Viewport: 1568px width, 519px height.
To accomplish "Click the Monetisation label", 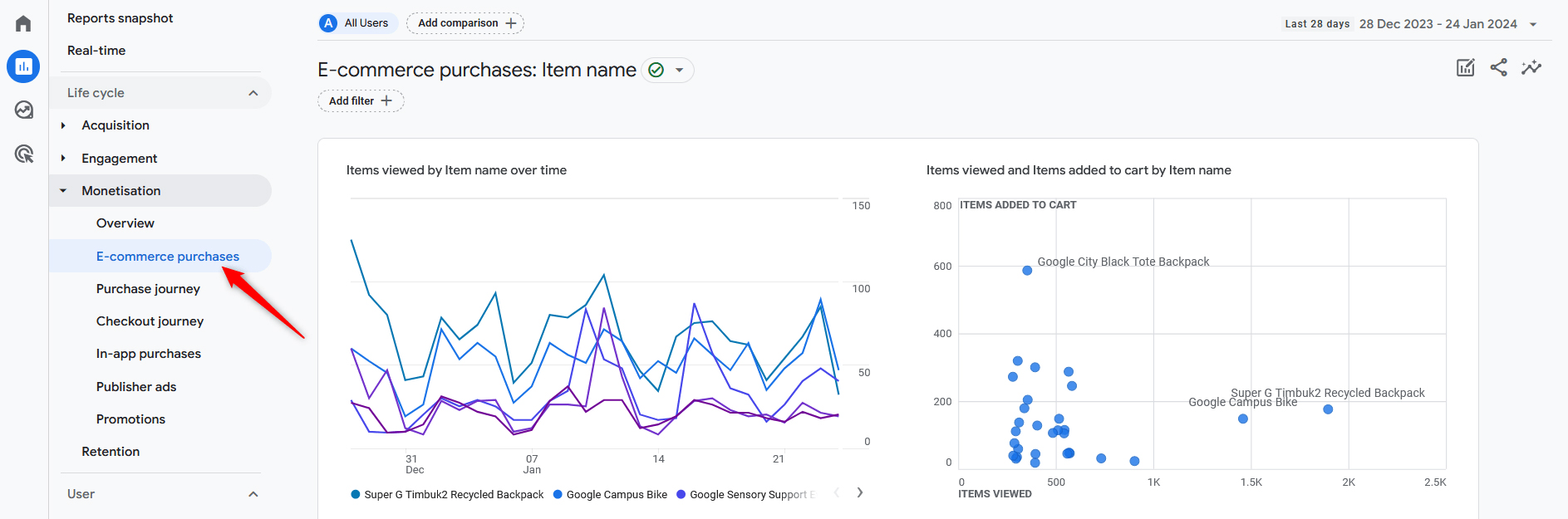I will tap(120, 191).
